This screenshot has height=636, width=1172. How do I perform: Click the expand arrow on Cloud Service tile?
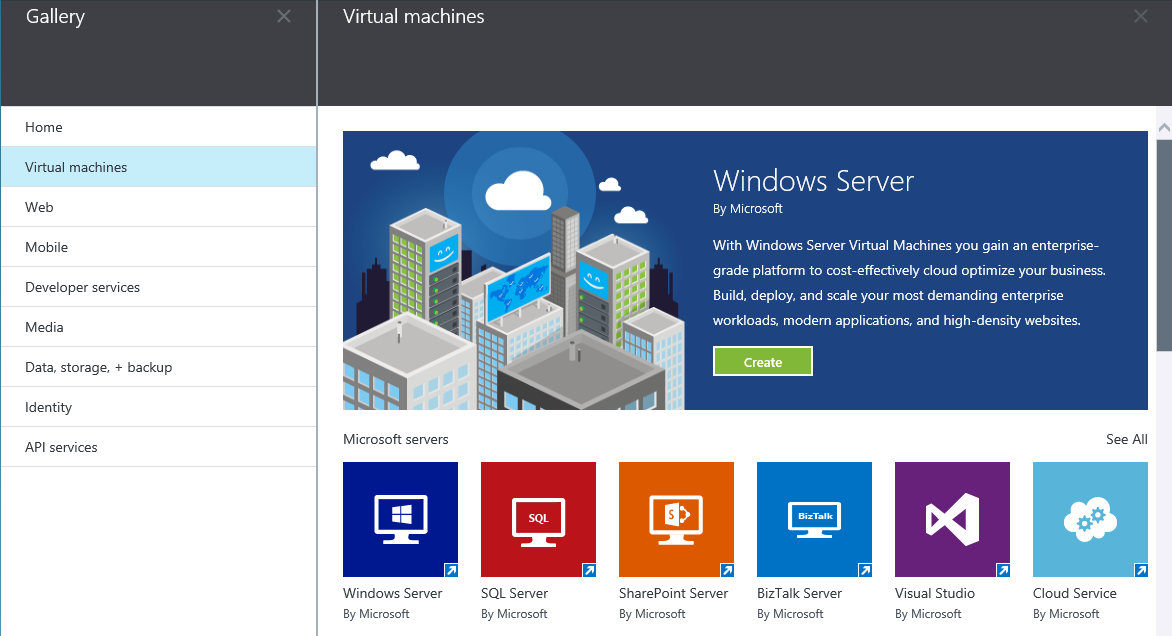click(x=1140, y=570)
